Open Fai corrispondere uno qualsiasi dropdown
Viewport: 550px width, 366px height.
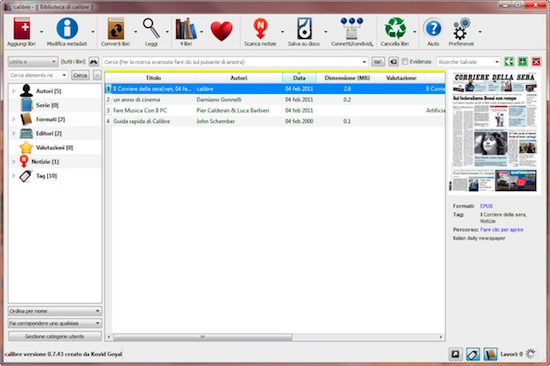pos(55,323)
